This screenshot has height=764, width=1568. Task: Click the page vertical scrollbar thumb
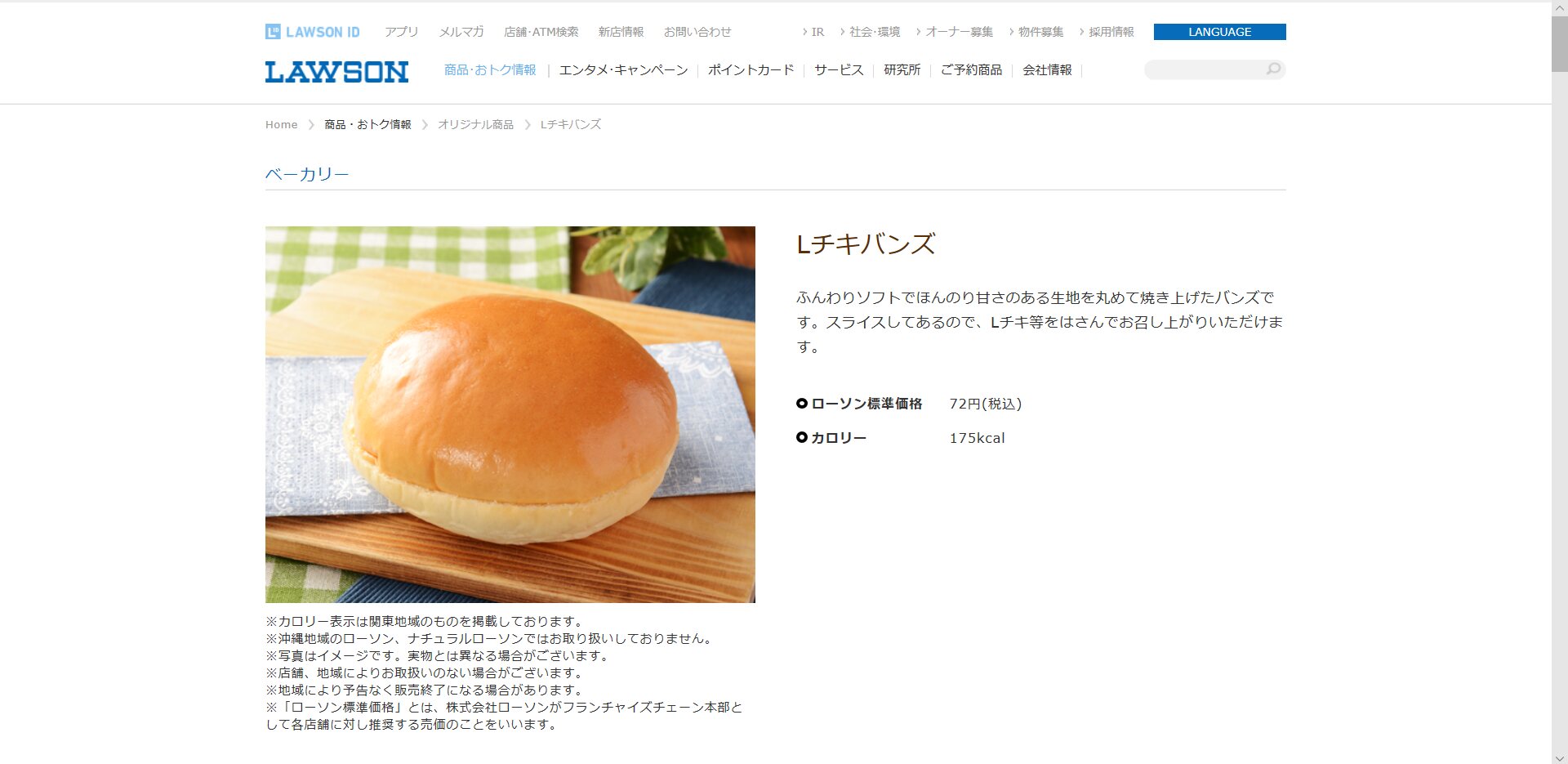pyautogui.click(x=1559, y=43)
